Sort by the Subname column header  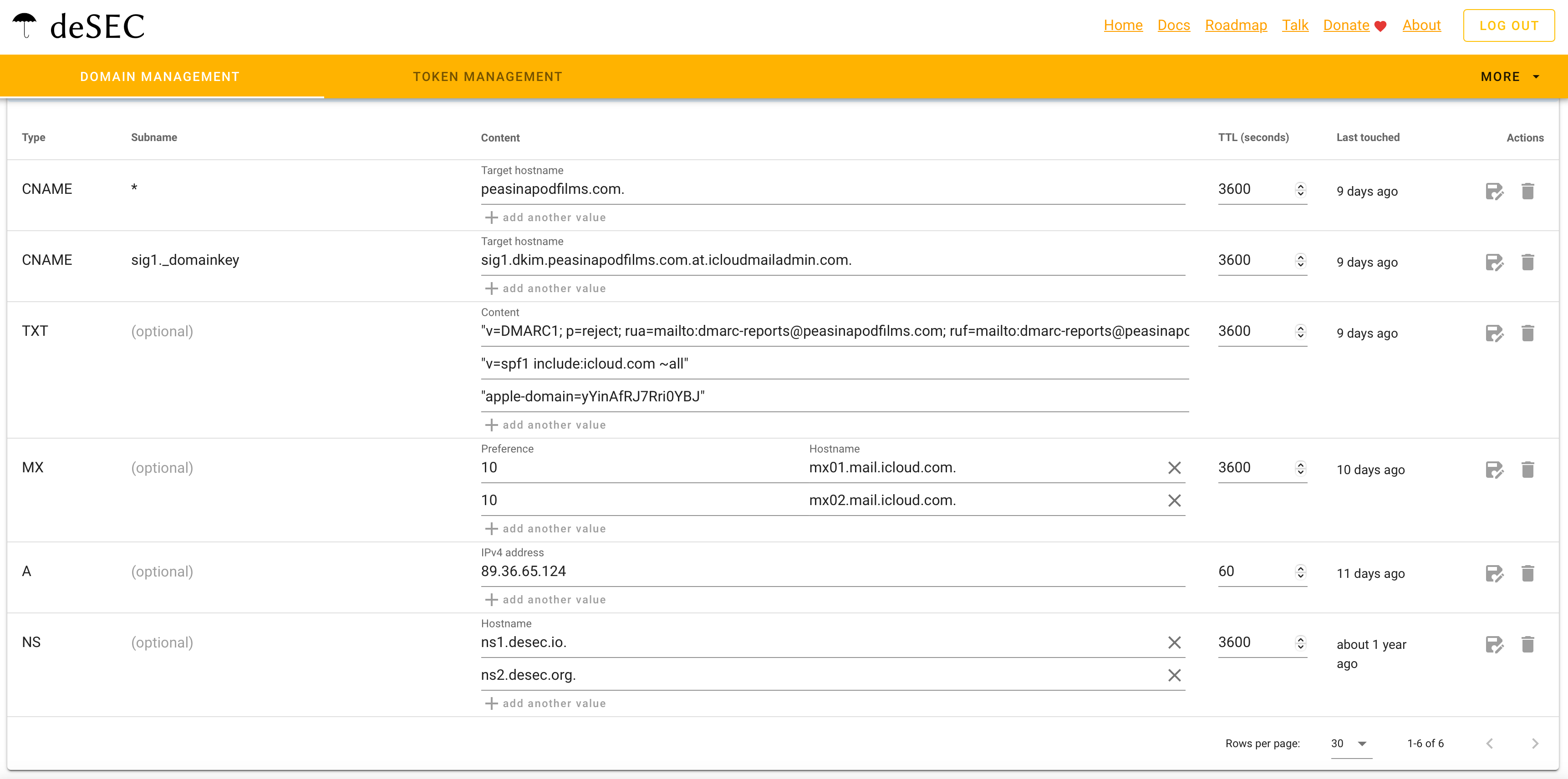click(x=154, y=137)
